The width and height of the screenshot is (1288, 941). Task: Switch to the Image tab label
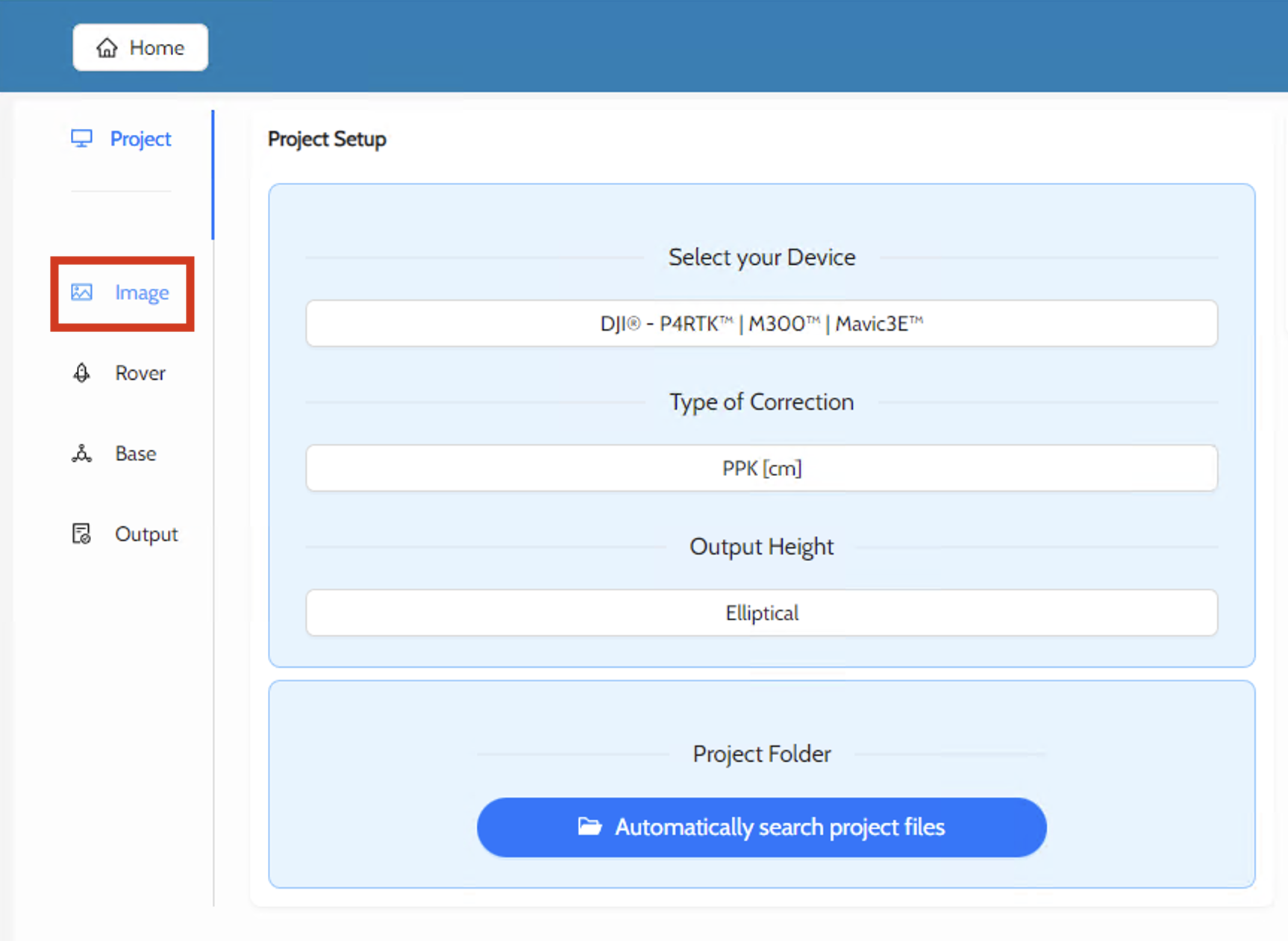(x=142, y=293)
